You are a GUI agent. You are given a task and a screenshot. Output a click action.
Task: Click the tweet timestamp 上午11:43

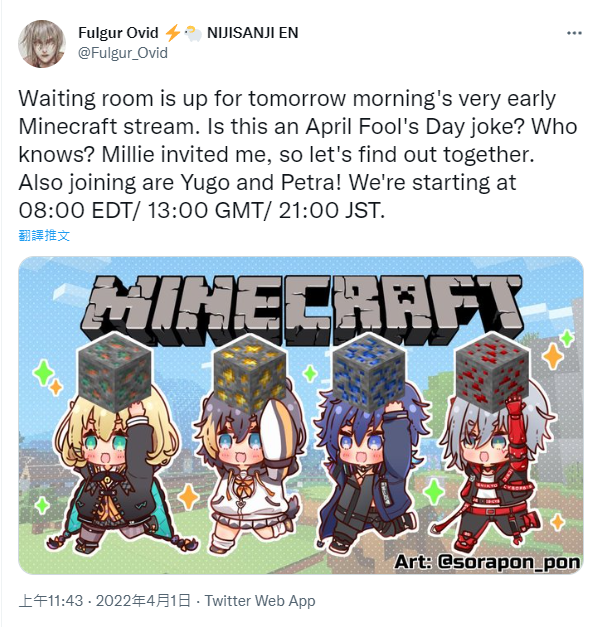[x=51, y=601]
